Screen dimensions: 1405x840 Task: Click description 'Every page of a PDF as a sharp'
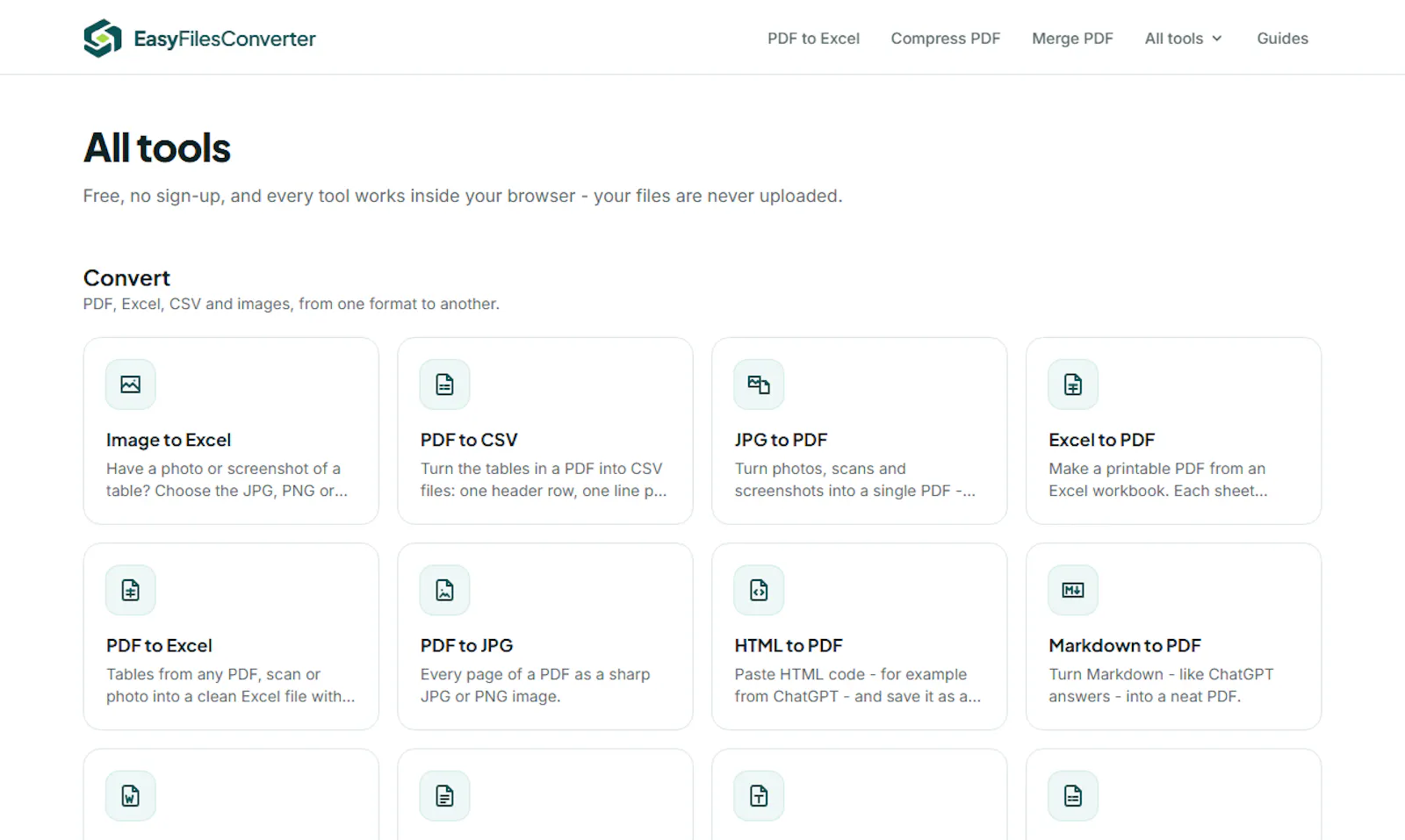click(536, 674)
